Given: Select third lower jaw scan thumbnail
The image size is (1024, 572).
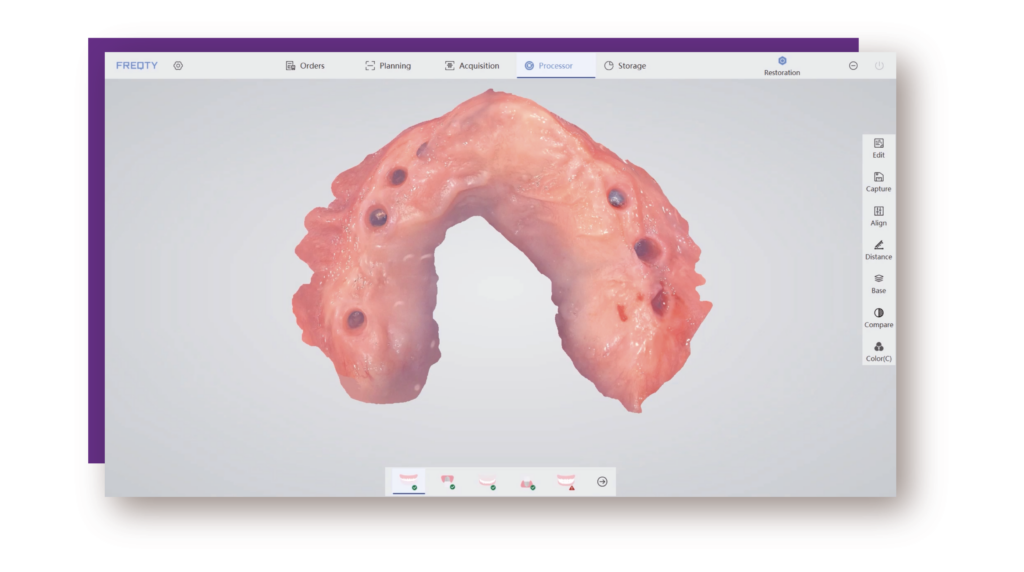Looking at the screenshot, I should tap(487, 482).
